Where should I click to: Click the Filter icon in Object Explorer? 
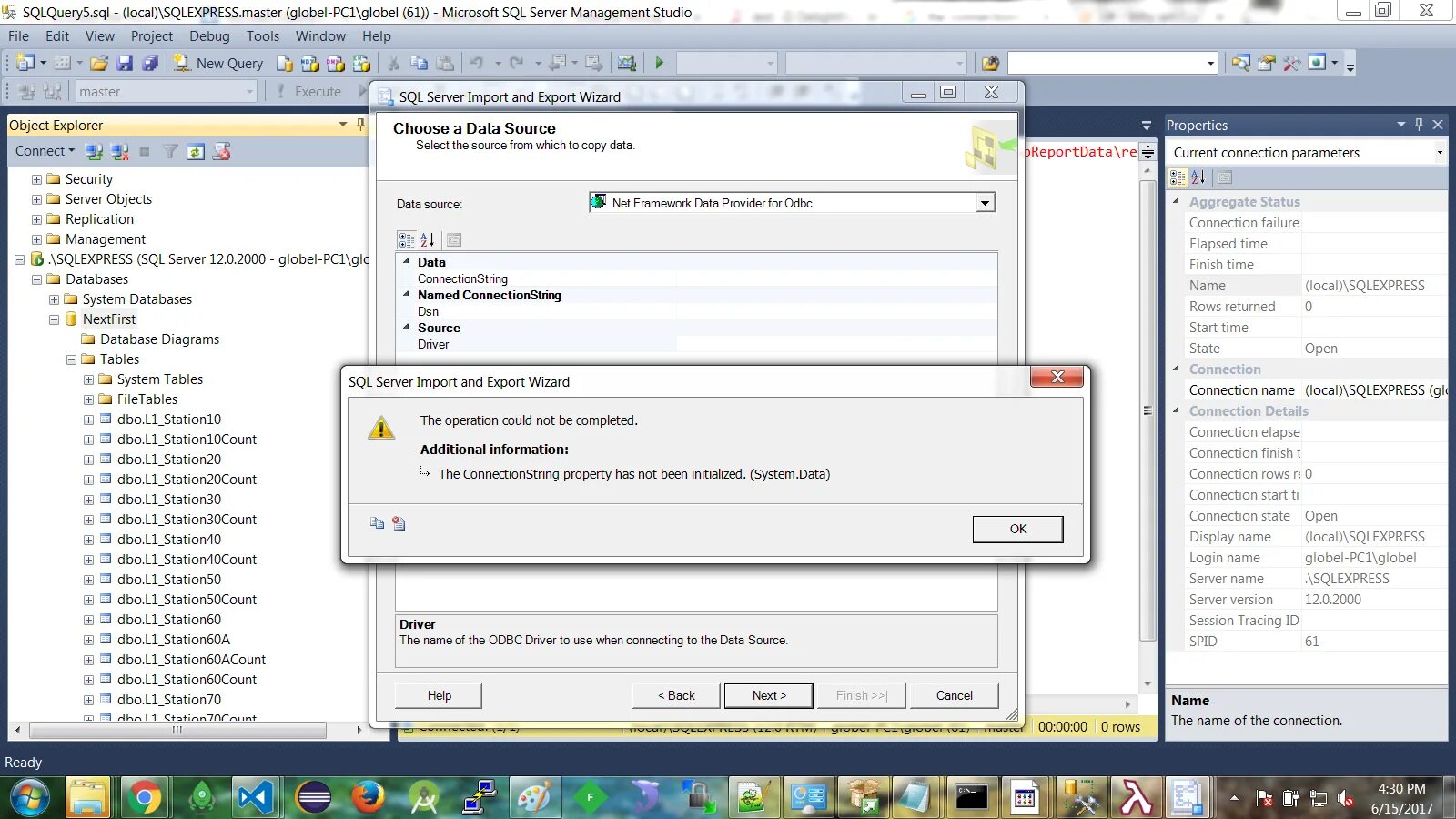pos(170,151)
